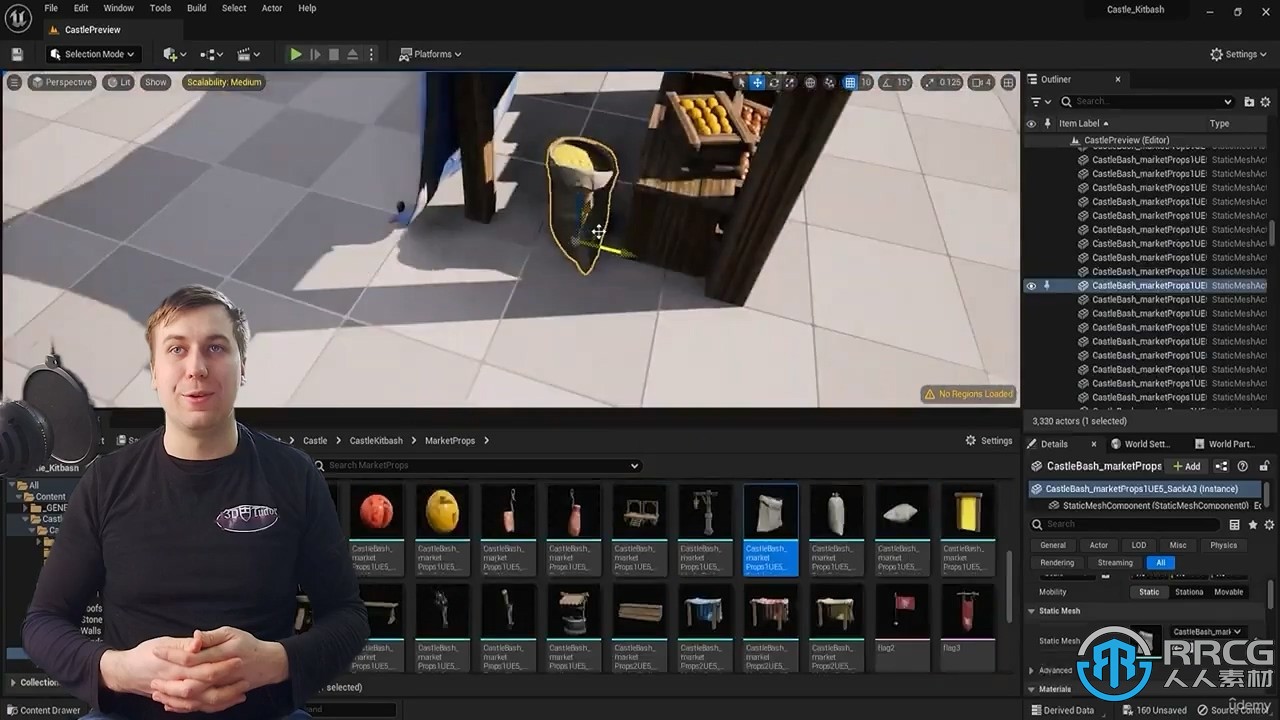Open the viewport Show menu
This screenshot has height=720, width=1280.
click(x=156, y=82)
